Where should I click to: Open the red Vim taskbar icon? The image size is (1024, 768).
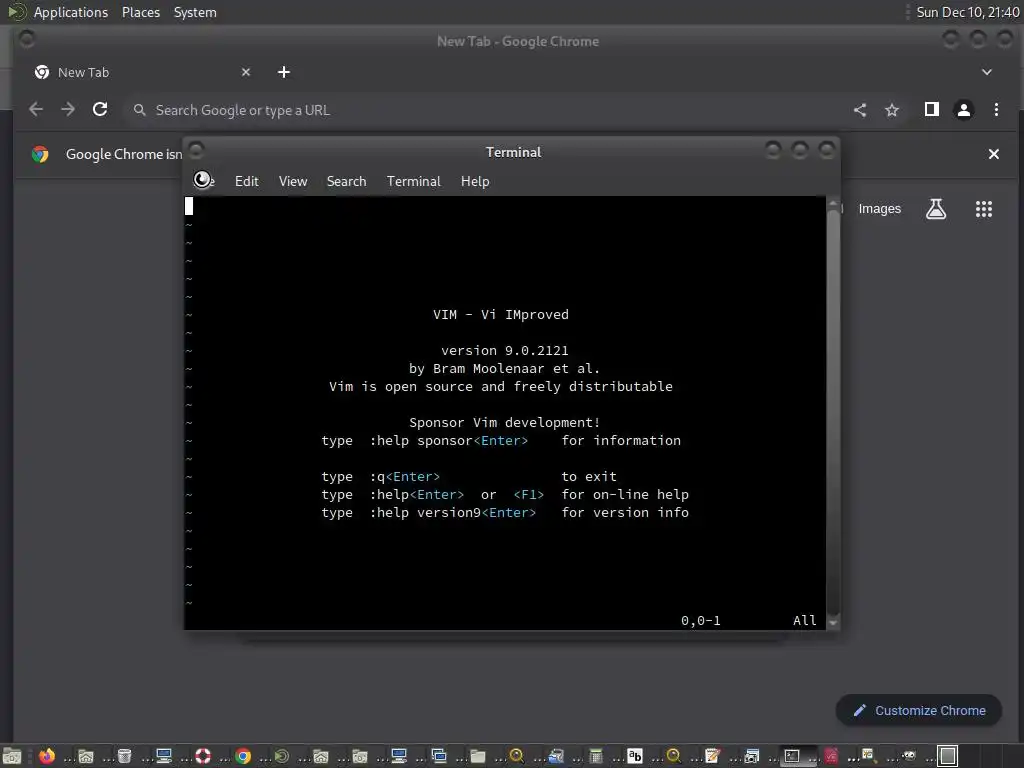[x=831, y=756]
